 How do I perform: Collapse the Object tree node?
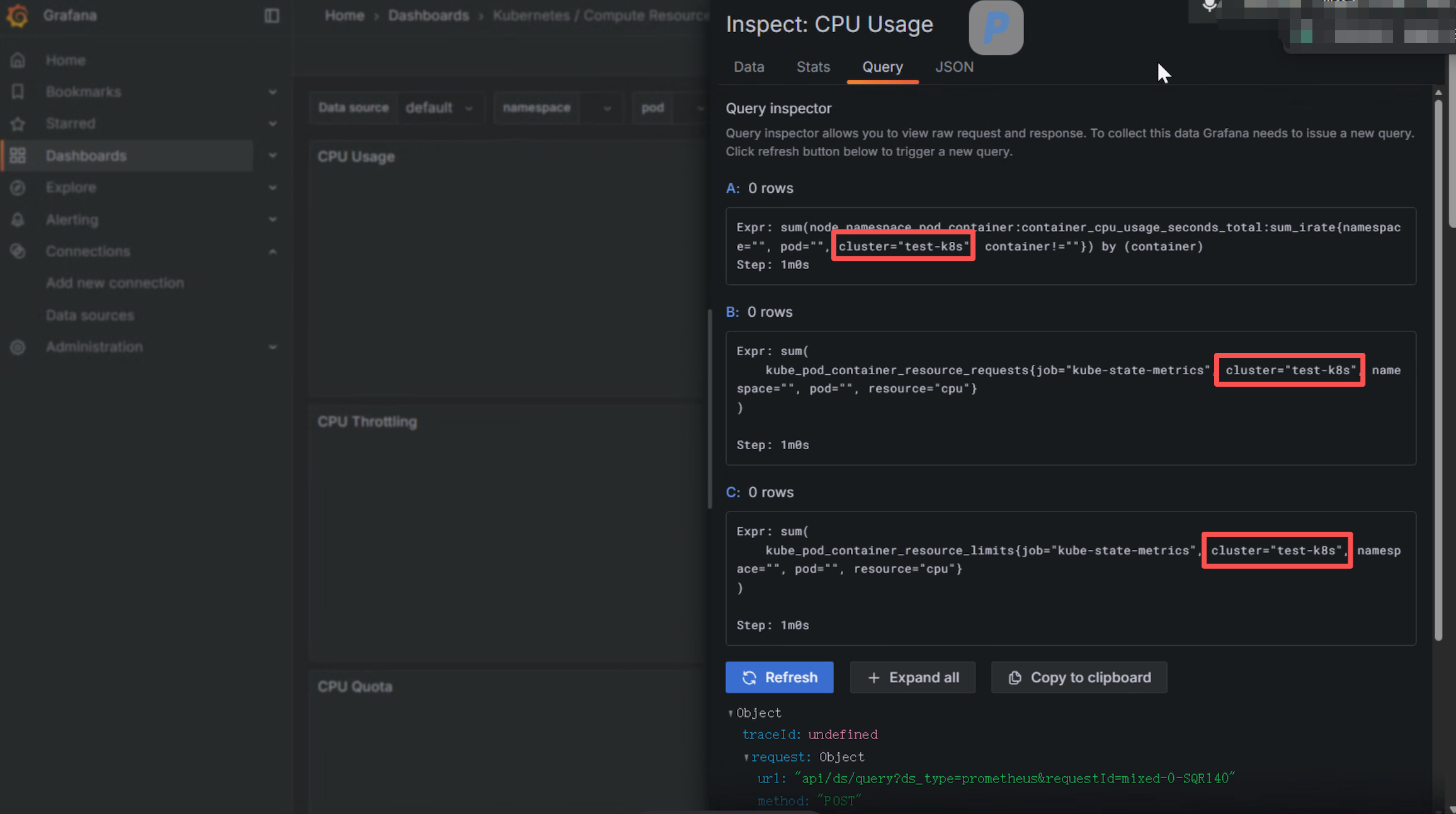click(x=731, y=713)
